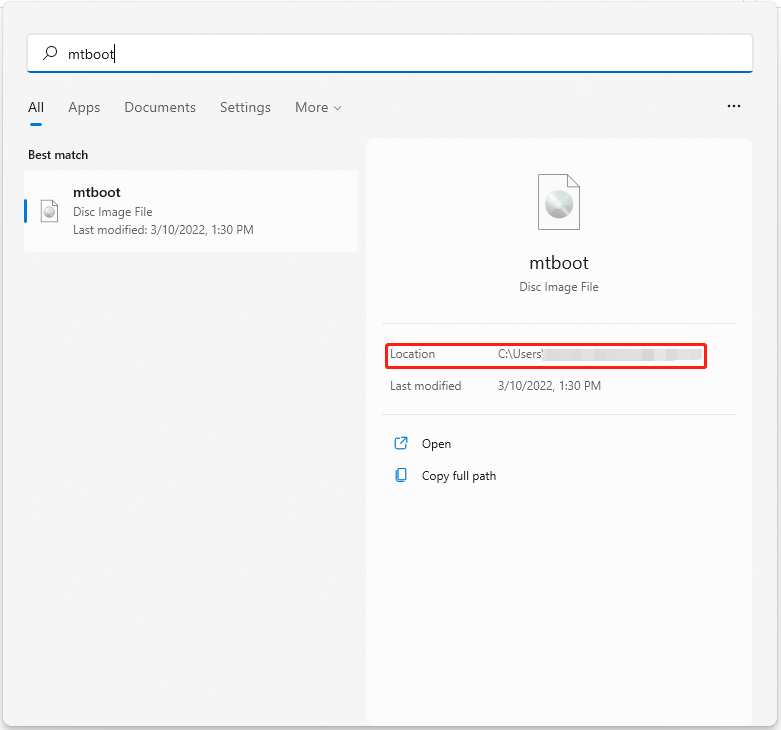Select the mtboot best match result
This screenshot has height=730, width=781.
(191, 211)
